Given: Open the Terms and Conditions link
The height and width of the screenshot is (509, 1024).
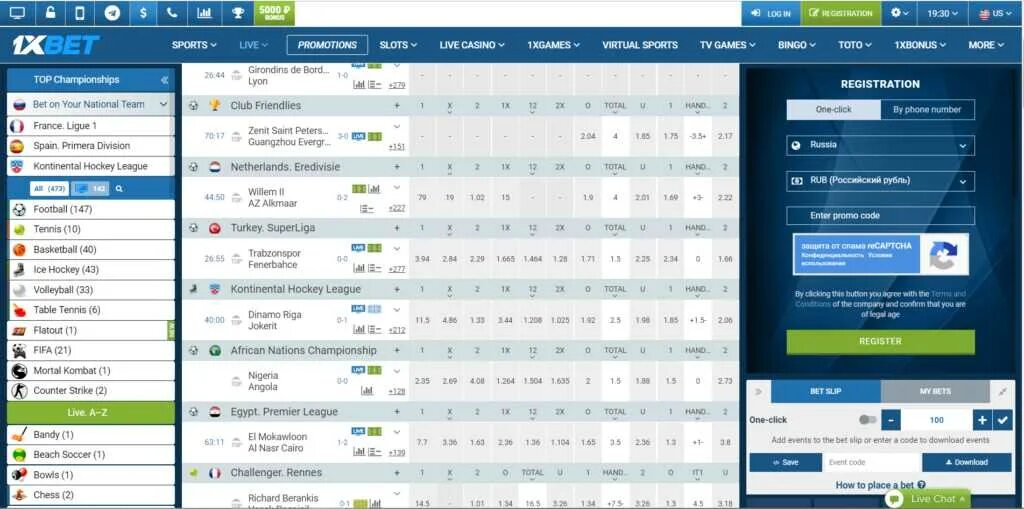Looking at the screenshot, I should [882, 299].
